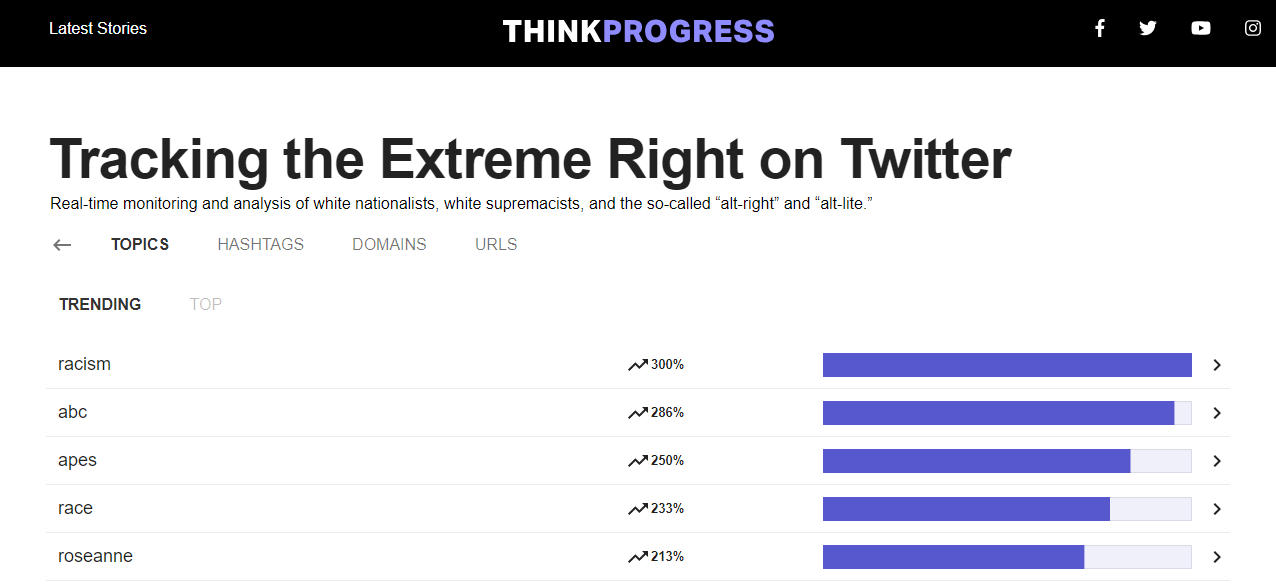Click the back arrow beside Topics
The height and width of the screenshot is (587, 1276).
(62, 245)
